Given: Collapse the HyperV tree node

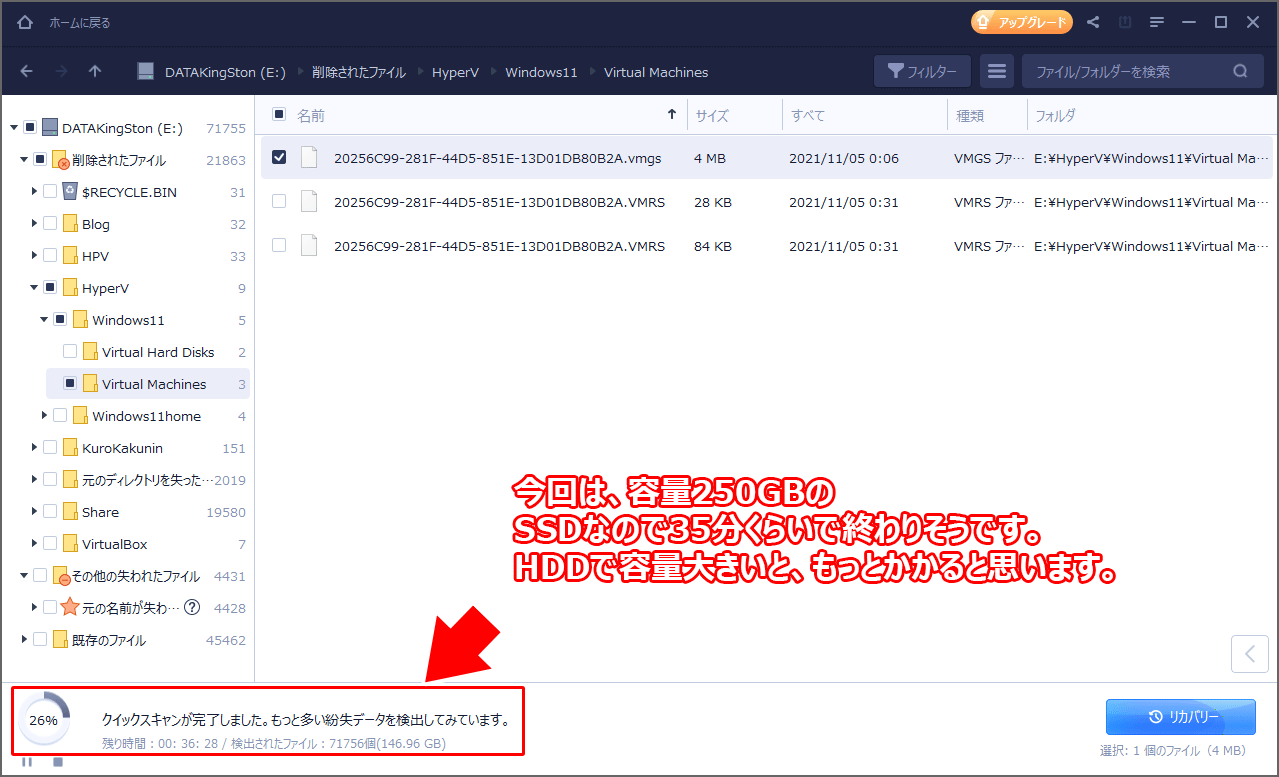Looking at the screenshot, I should point(34,287).
